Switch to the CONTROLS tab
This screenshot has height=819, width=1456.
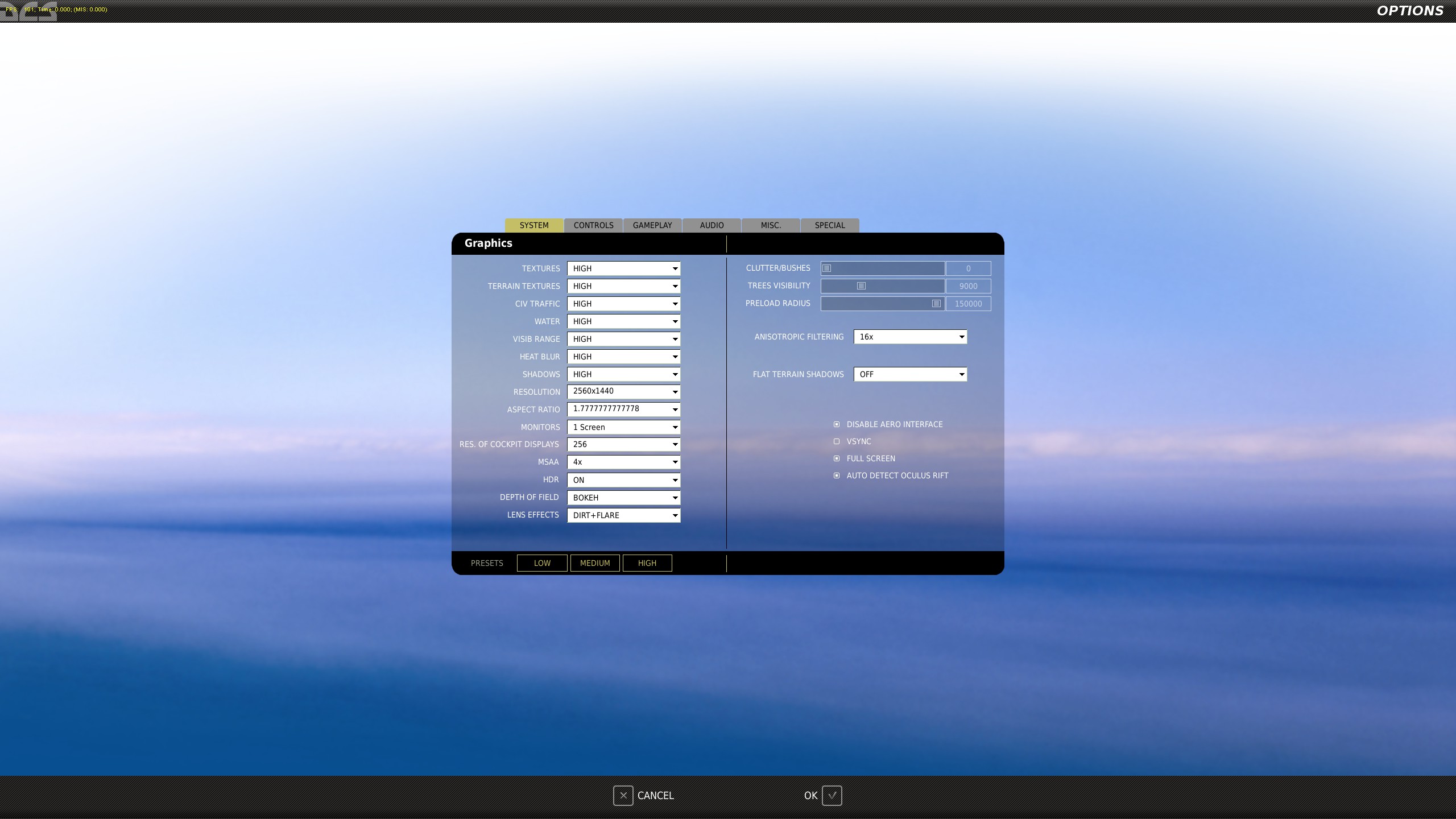(593, 225)
